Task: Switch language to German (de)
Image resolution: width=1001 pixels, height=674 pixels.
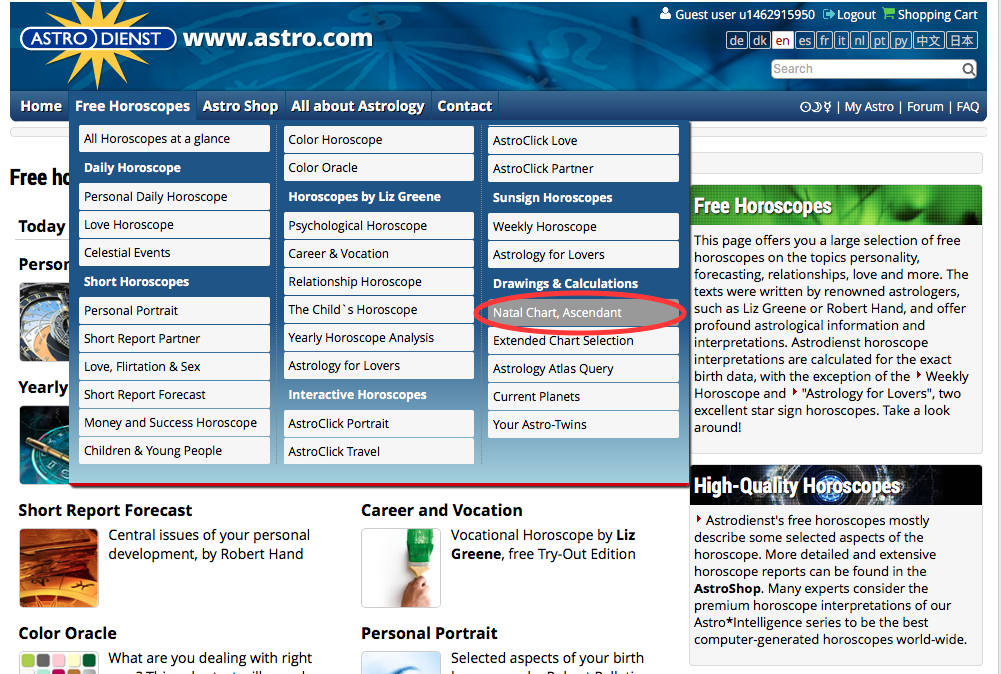Action: click(737, 41)
